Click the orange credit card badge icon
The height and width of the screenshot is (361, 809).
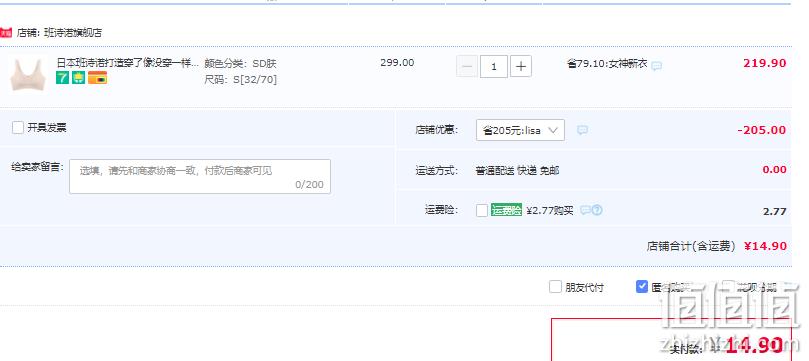click(x=98, y=78)
